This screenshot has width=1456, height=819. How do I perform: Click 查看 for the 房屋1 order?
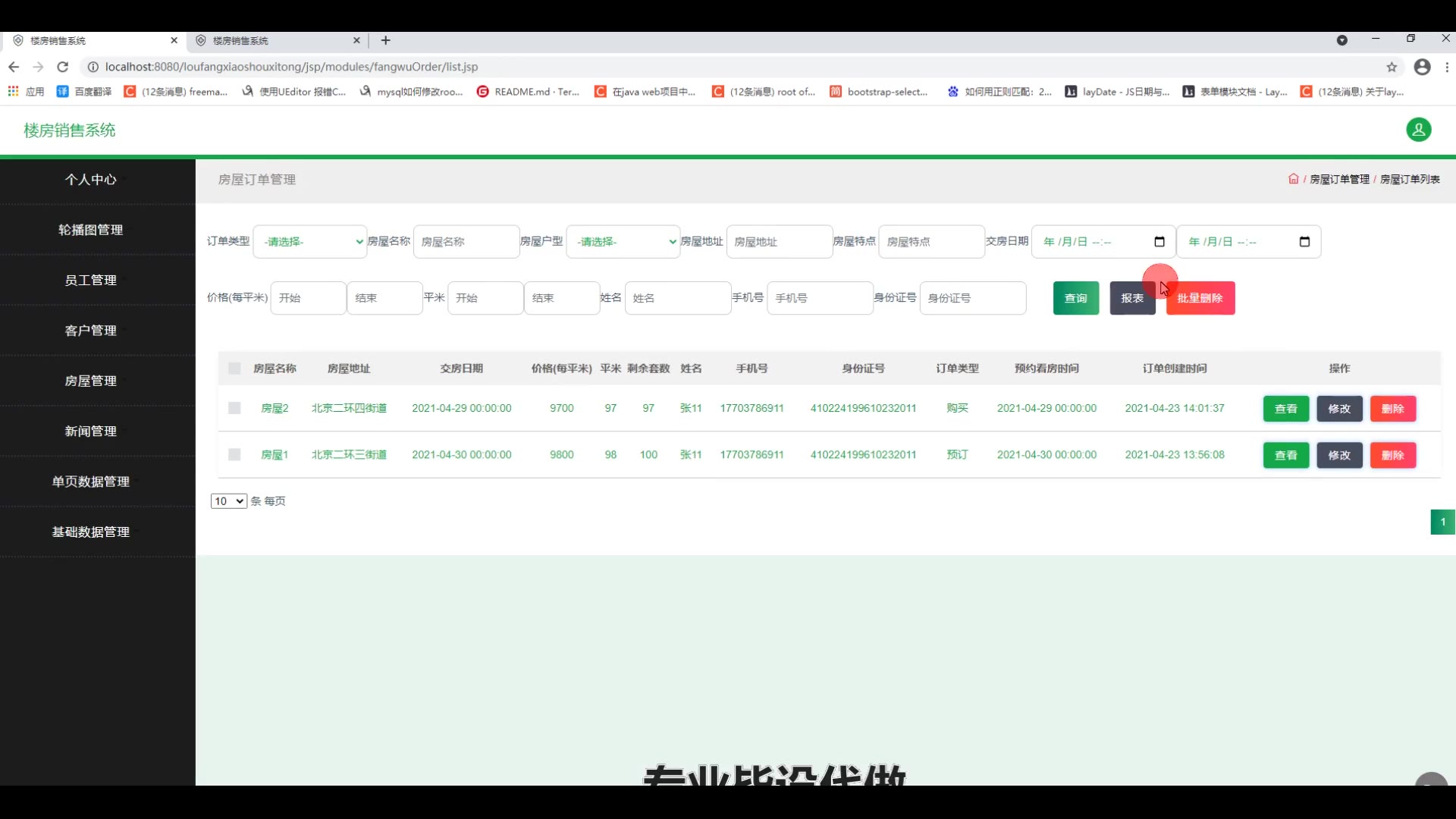click(x=1285, y=455)
